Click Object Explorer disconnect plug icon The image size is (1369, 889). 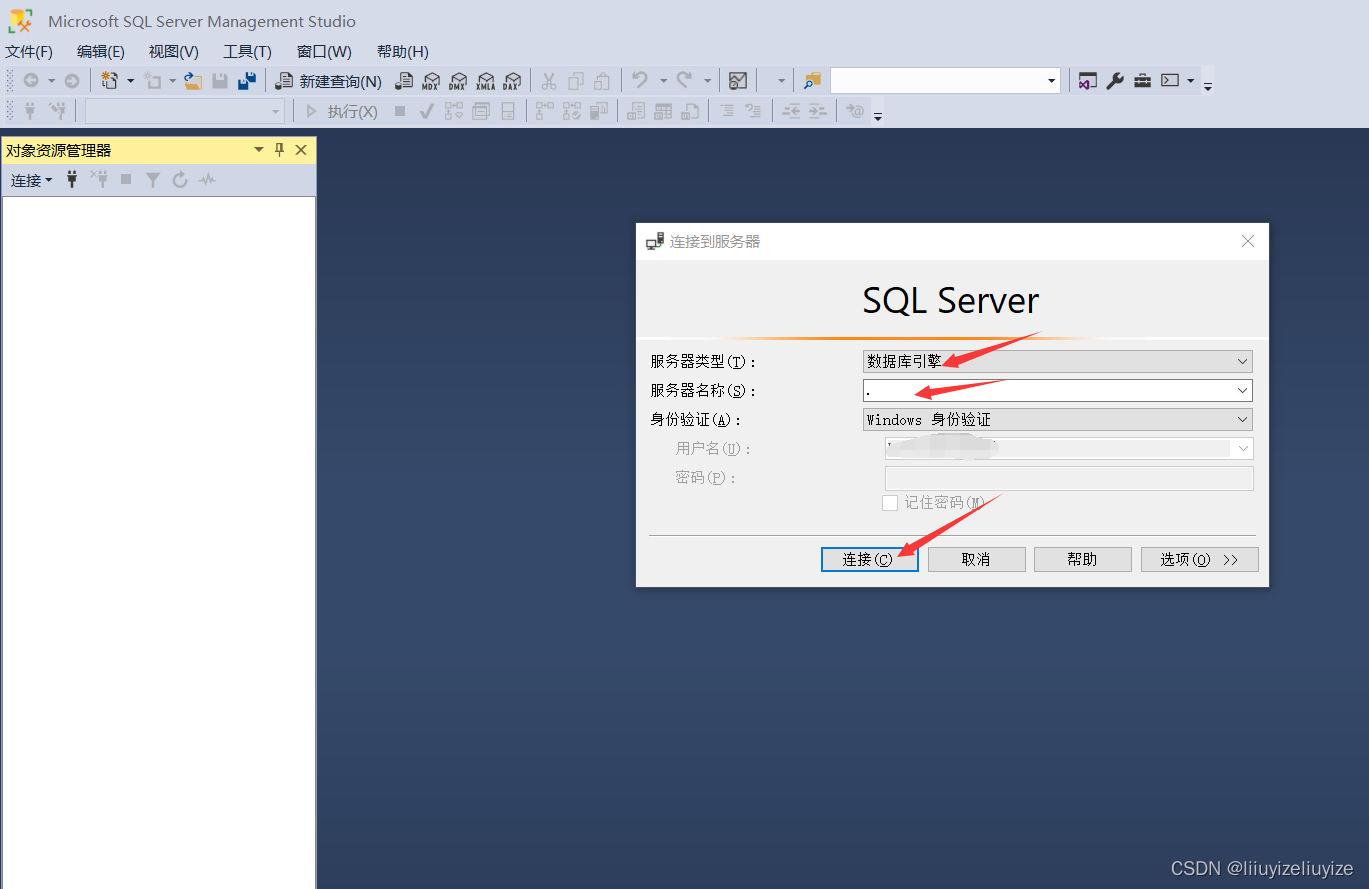click(99, 180)
